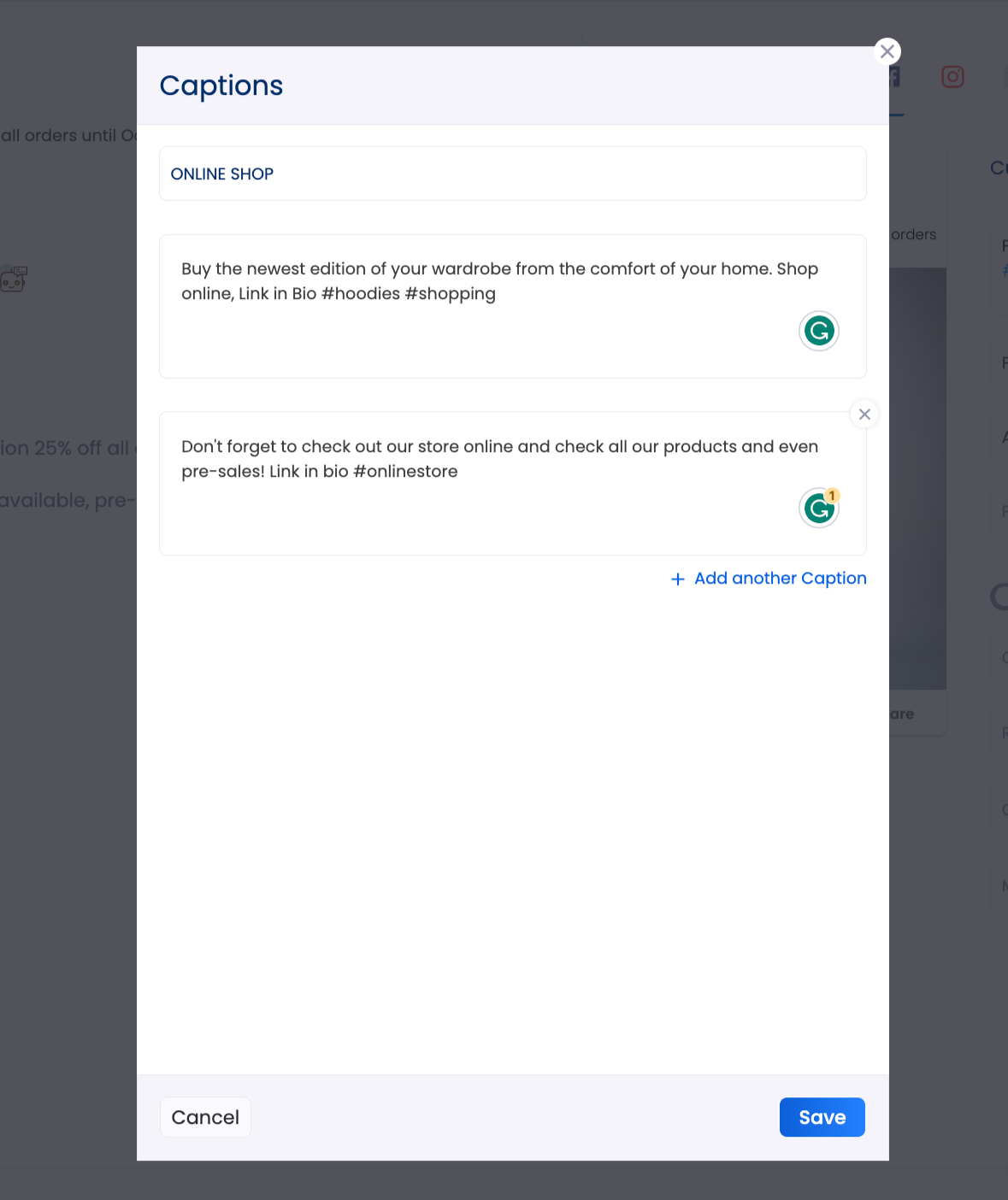Cancel the Captions dialog
This screenshot has width=1008, height=1200.
(x=205, y=1117)
